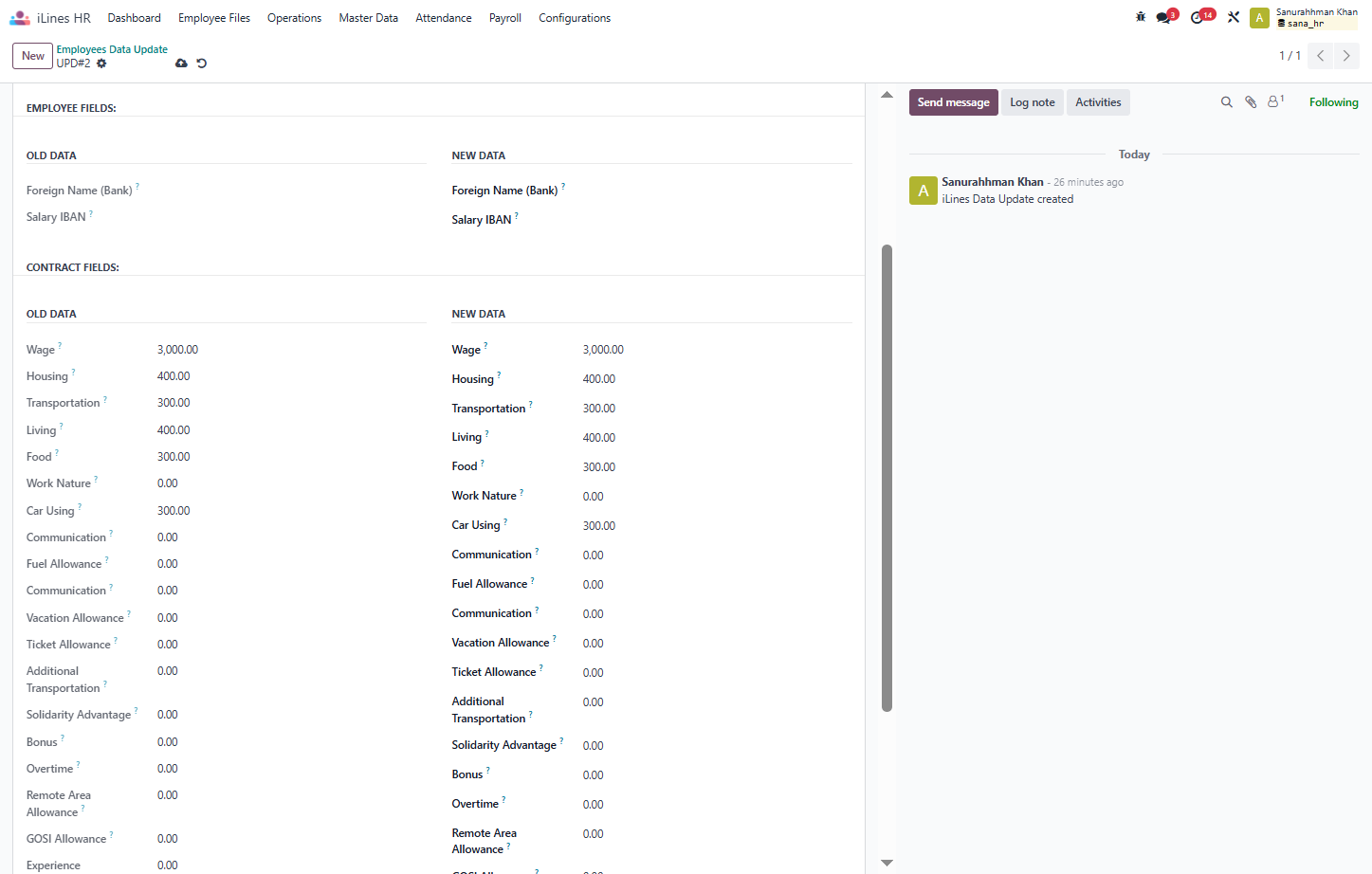Attach a file using the paperclip icon
This screenshot has height=874, width=1372.
pos(1251,102)
